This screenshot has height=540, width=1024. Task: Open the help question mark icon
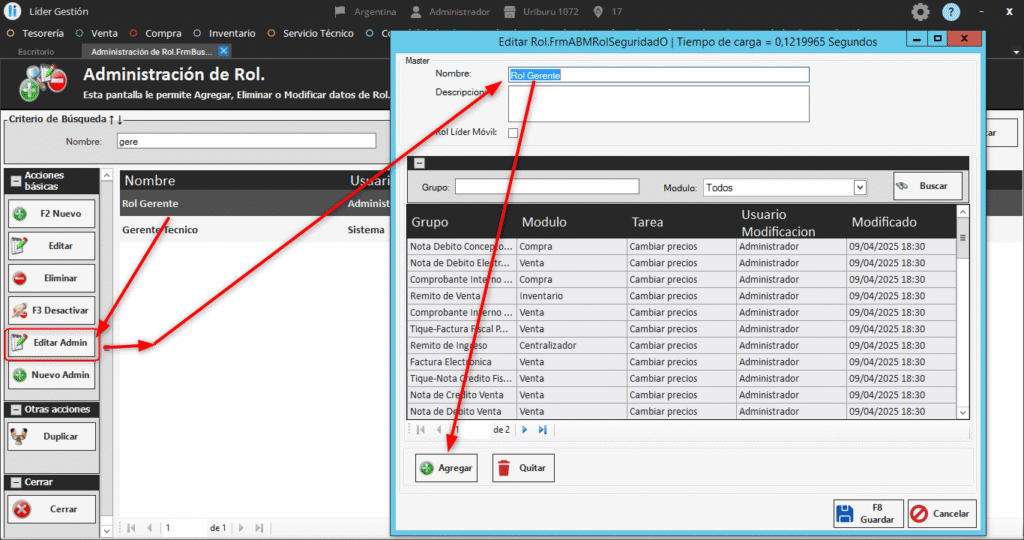point(951,12)
